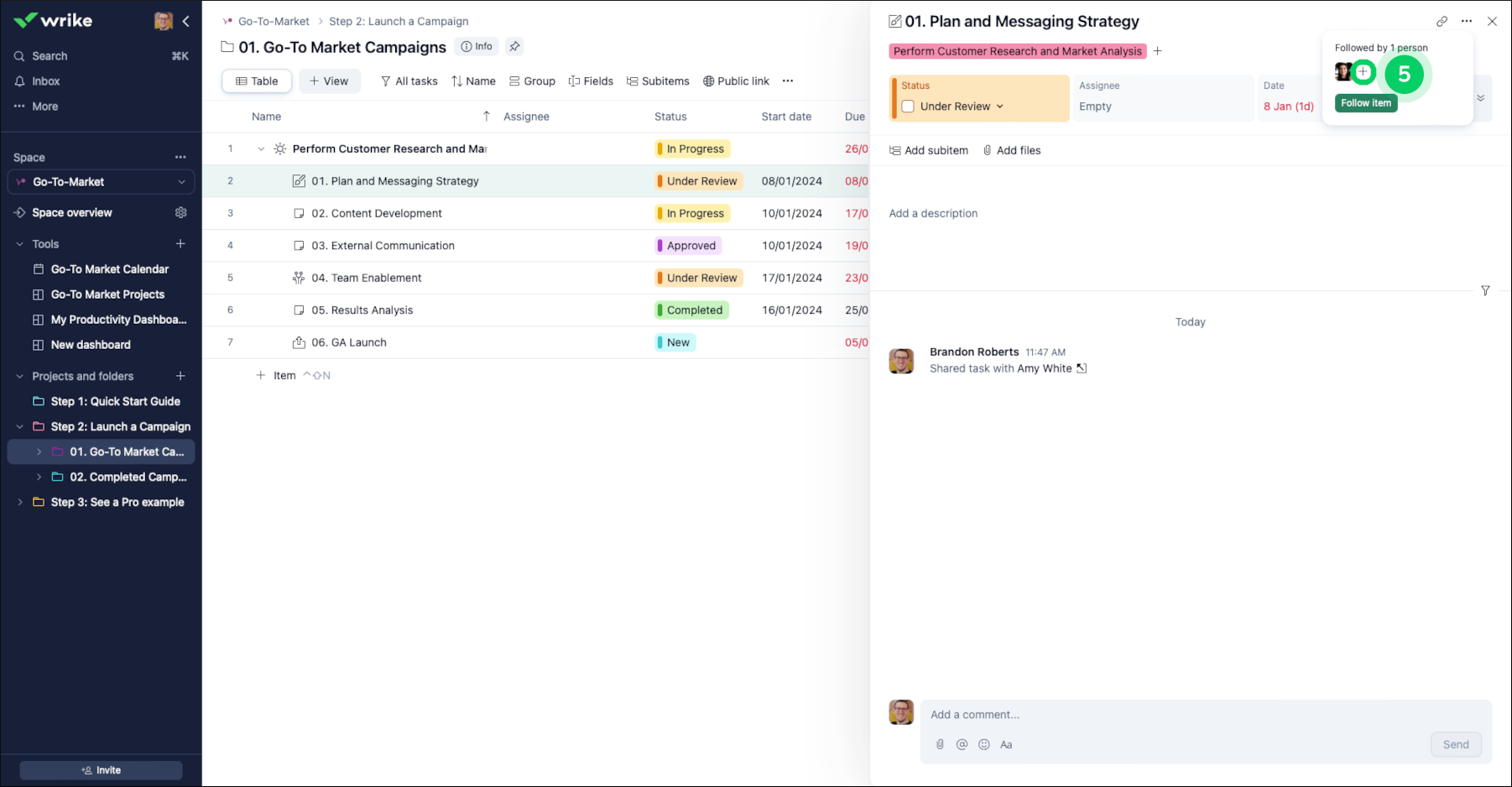Click the pin icon beside folder title

tap(514, 47)
